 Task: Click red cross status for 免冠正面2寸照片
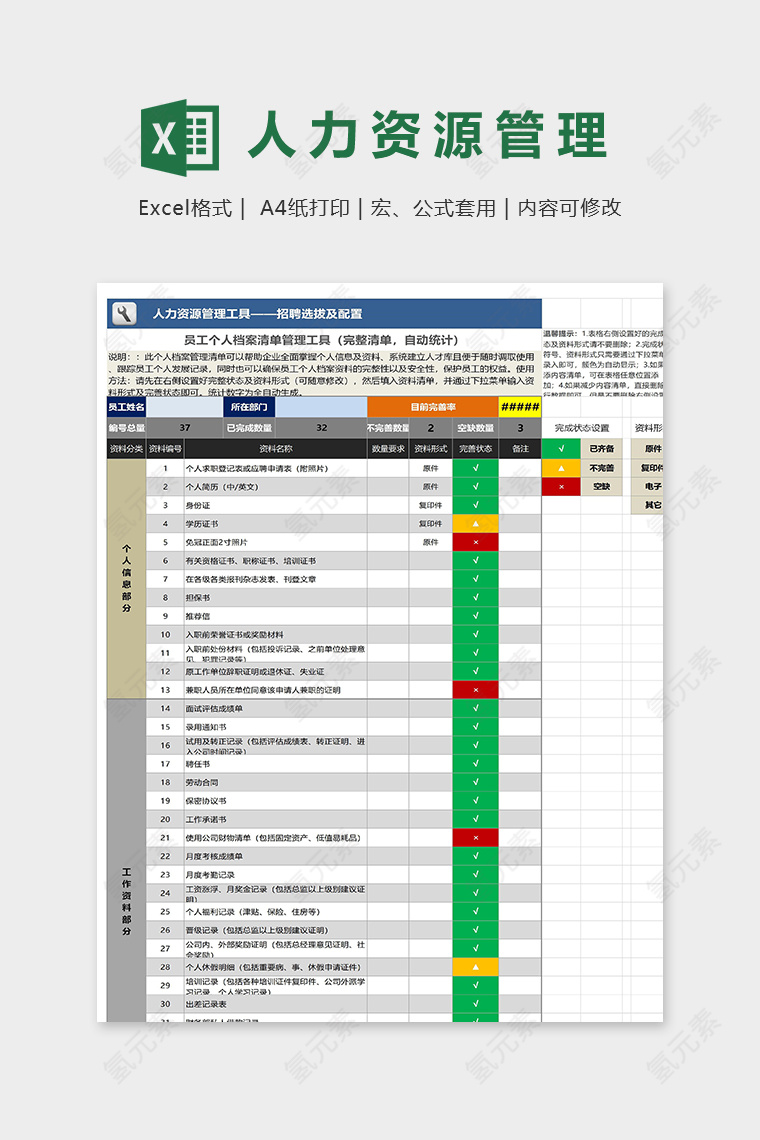[476, 542]
